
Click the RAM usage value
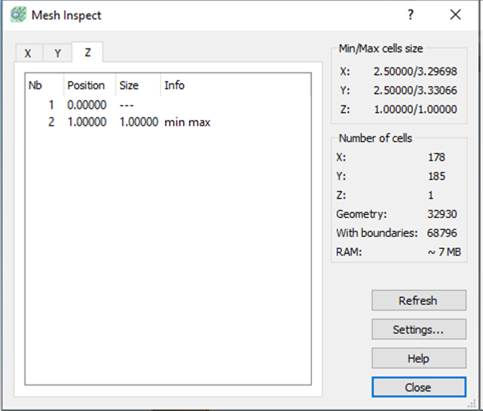(x=444, y=252)
